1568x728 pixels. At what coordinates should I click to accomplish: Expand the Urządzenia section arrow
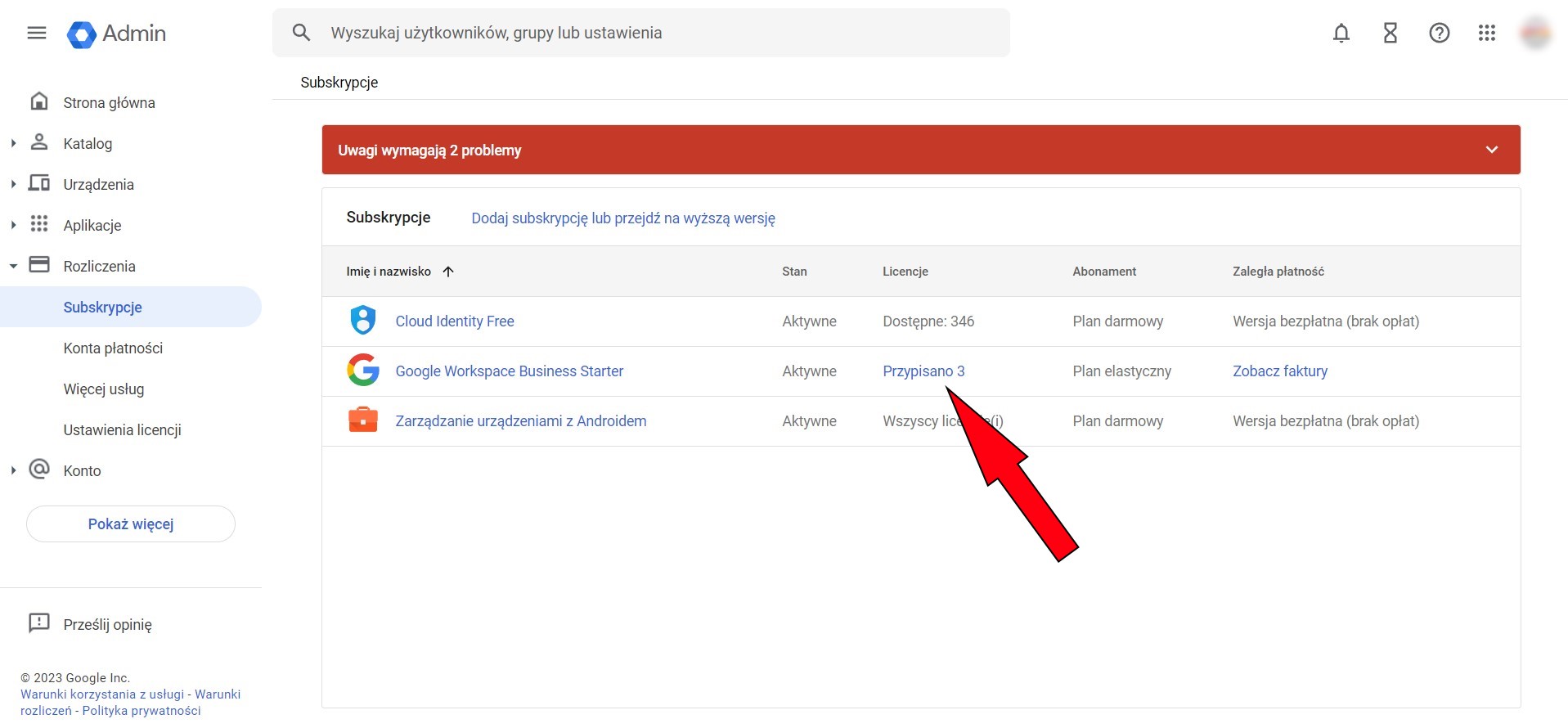click(x=13, y=184)
